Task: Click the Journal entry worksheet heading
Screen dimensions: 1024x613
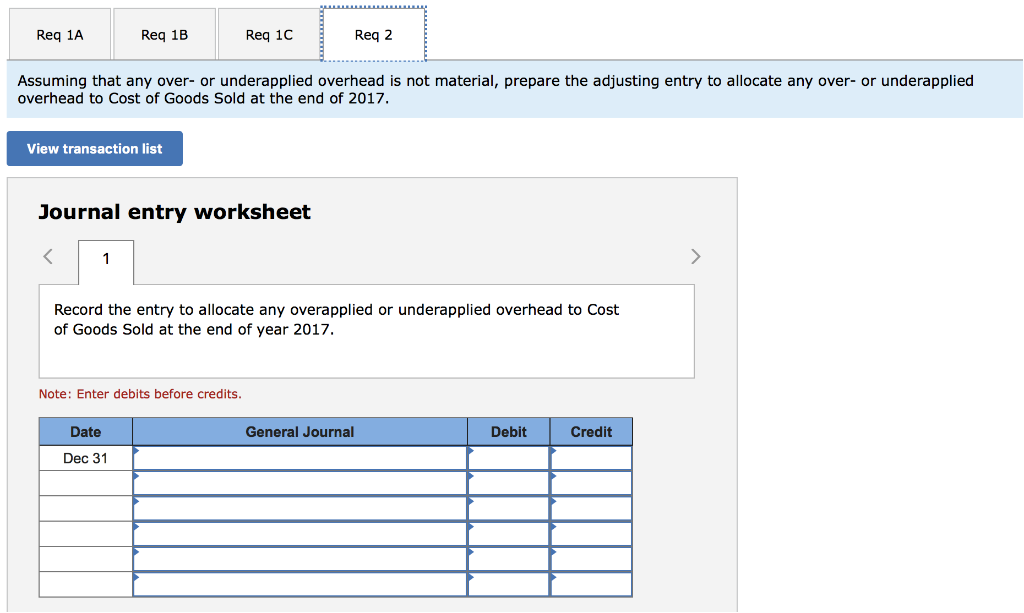Action: click(x=174, y=212)
